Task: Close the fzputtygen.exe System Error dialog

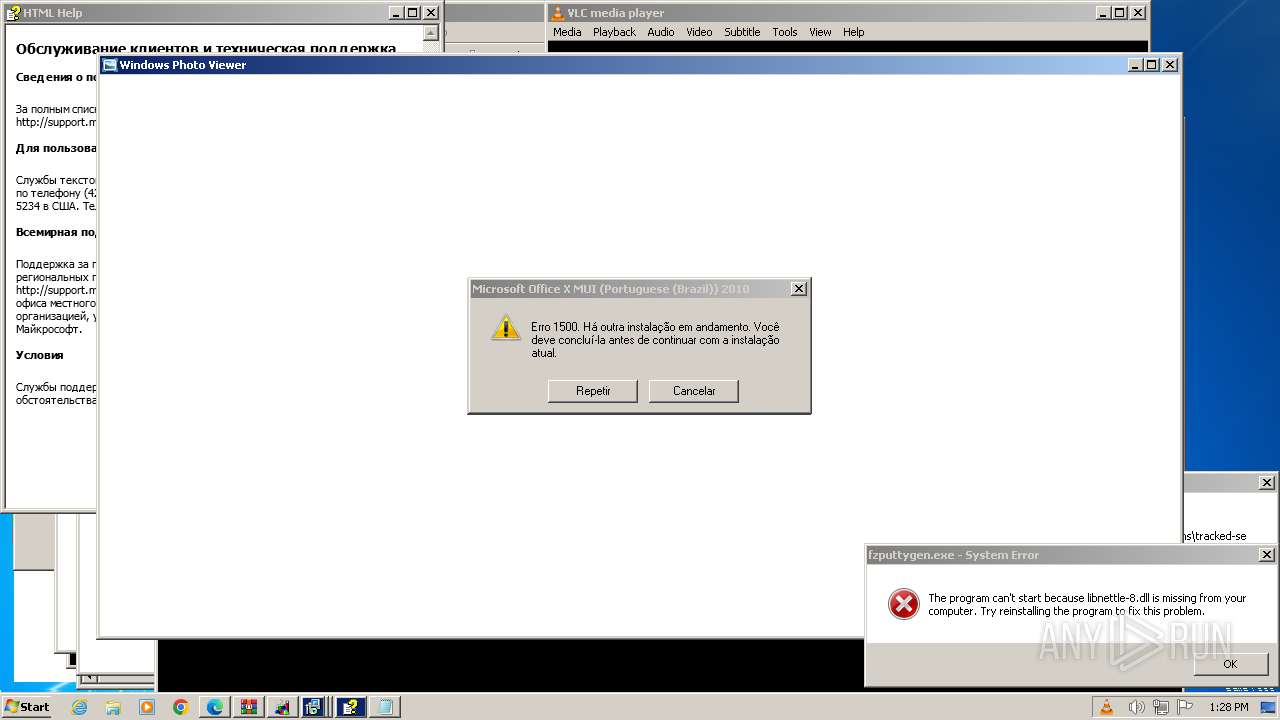Action: click(1266, 555)
